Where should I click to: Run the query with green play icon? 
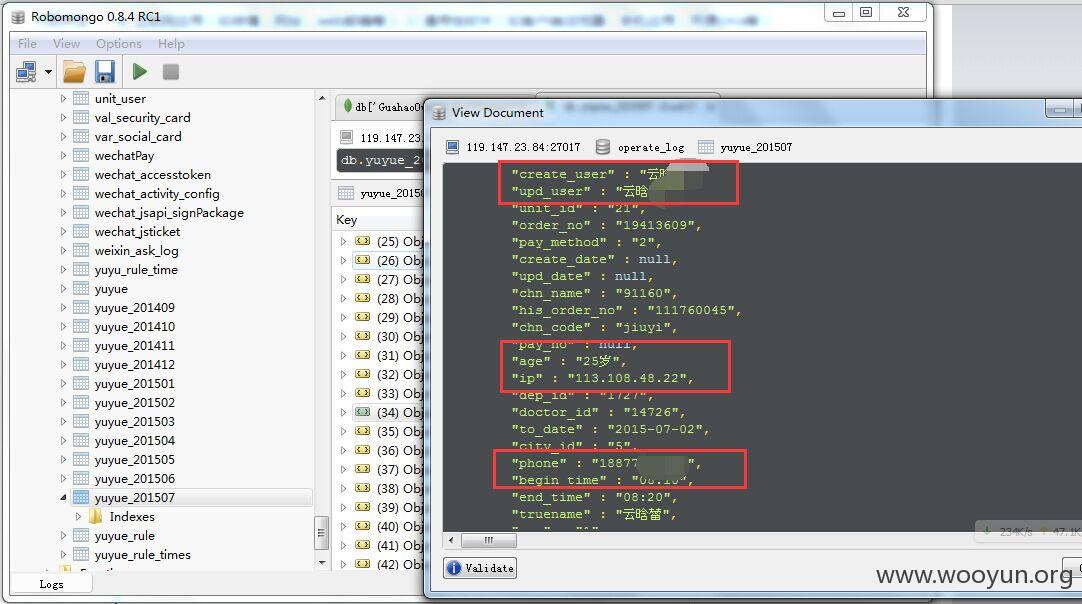pos(139,71)
